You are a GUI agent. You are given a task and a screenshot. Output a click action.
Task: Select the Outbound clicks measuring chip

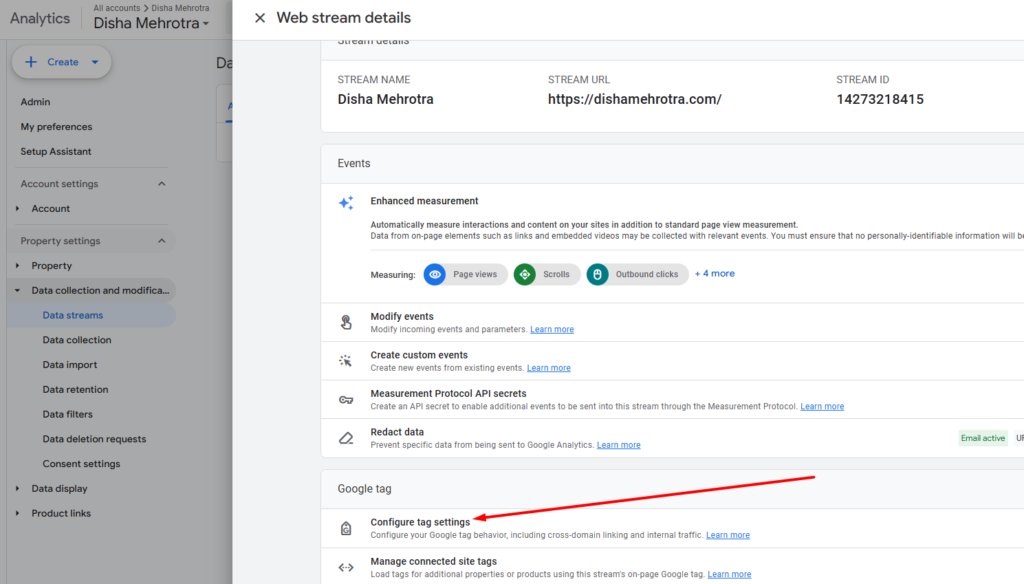click(x=636, y=274)
